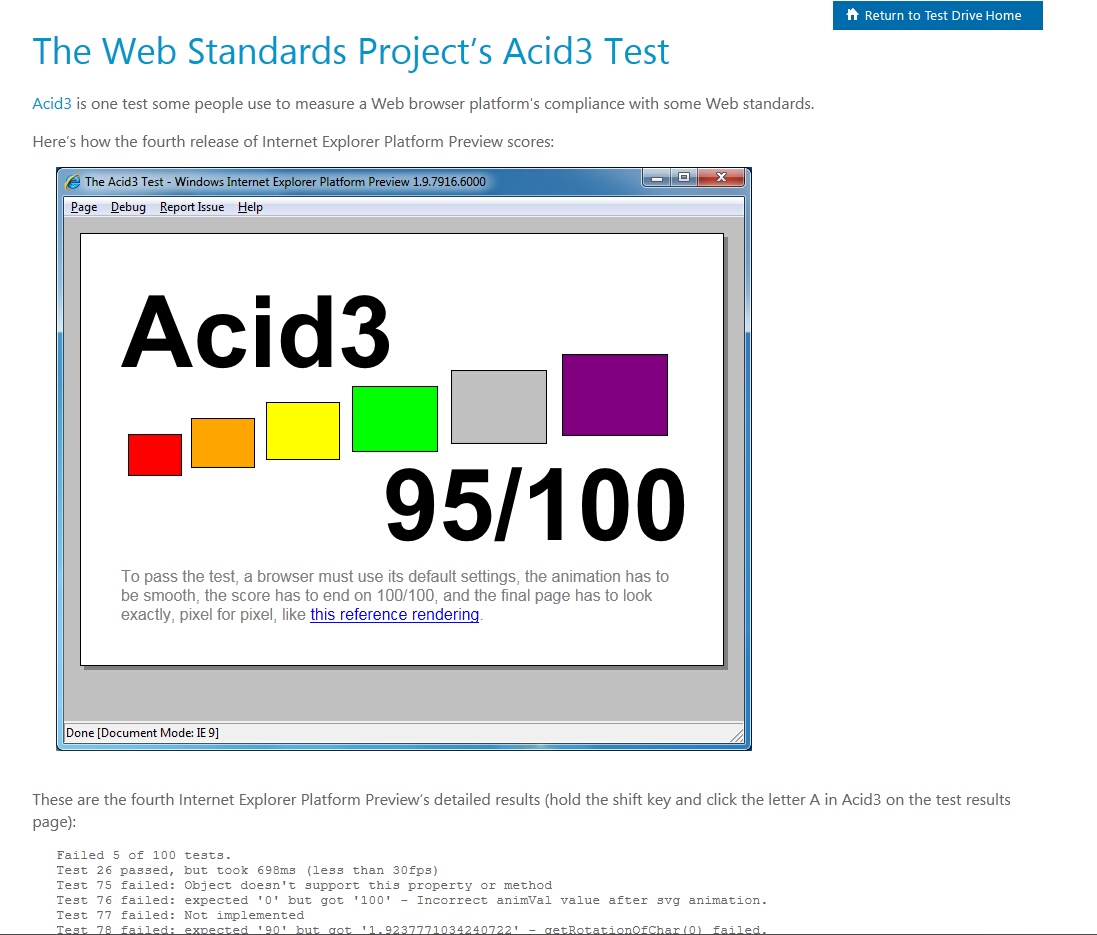Click the Return to Test Drive Home button

click(937, 15)
